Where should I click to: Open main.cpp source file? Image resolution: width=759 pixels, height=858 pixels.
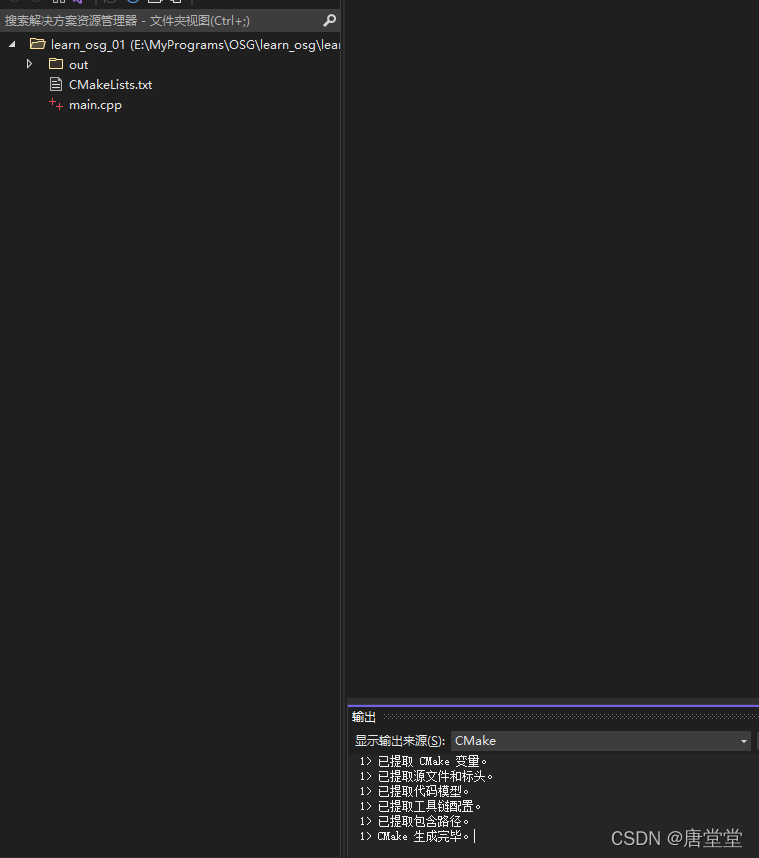(95, 105)
